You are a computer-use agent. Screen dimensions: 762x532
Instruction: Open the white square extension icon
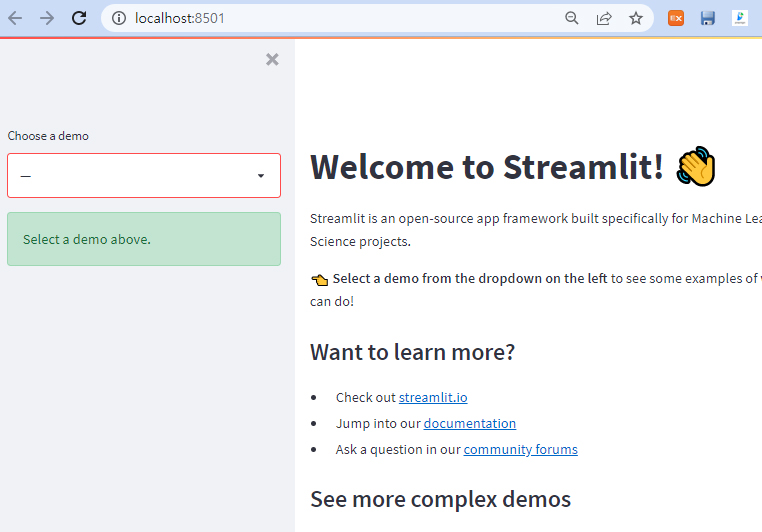click(740, 18)
